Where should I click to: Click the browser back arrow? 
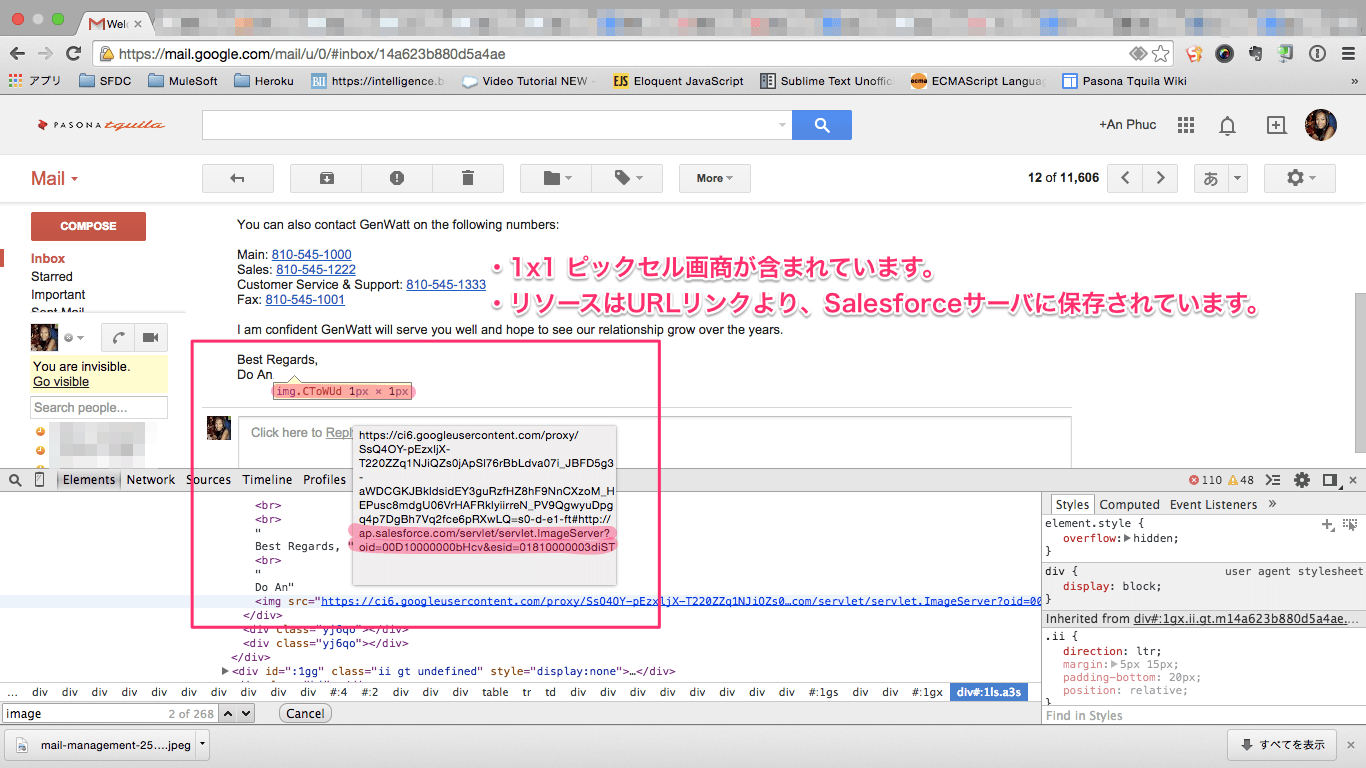click(19, 54)
